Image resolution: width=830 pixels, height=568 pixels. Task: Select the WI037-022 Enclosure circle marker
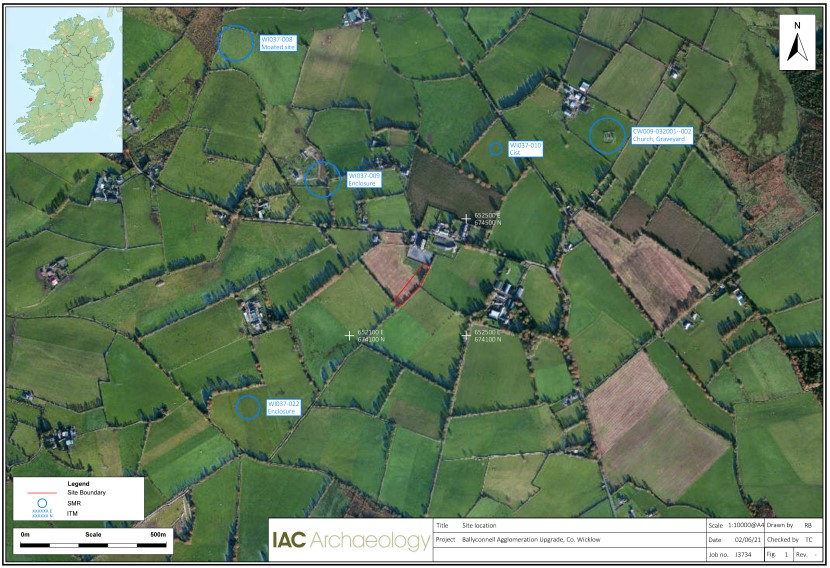coord(247,407)
